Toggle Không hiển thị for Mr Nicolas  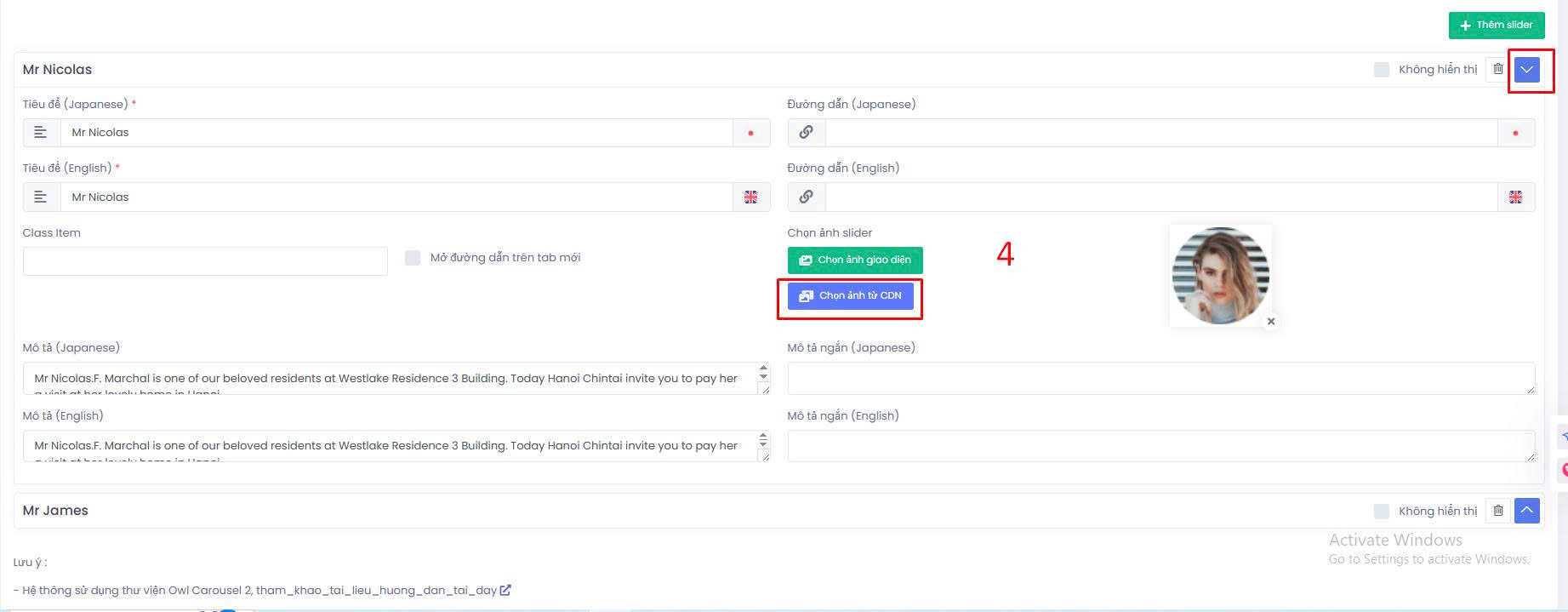tap(1382, 70)
